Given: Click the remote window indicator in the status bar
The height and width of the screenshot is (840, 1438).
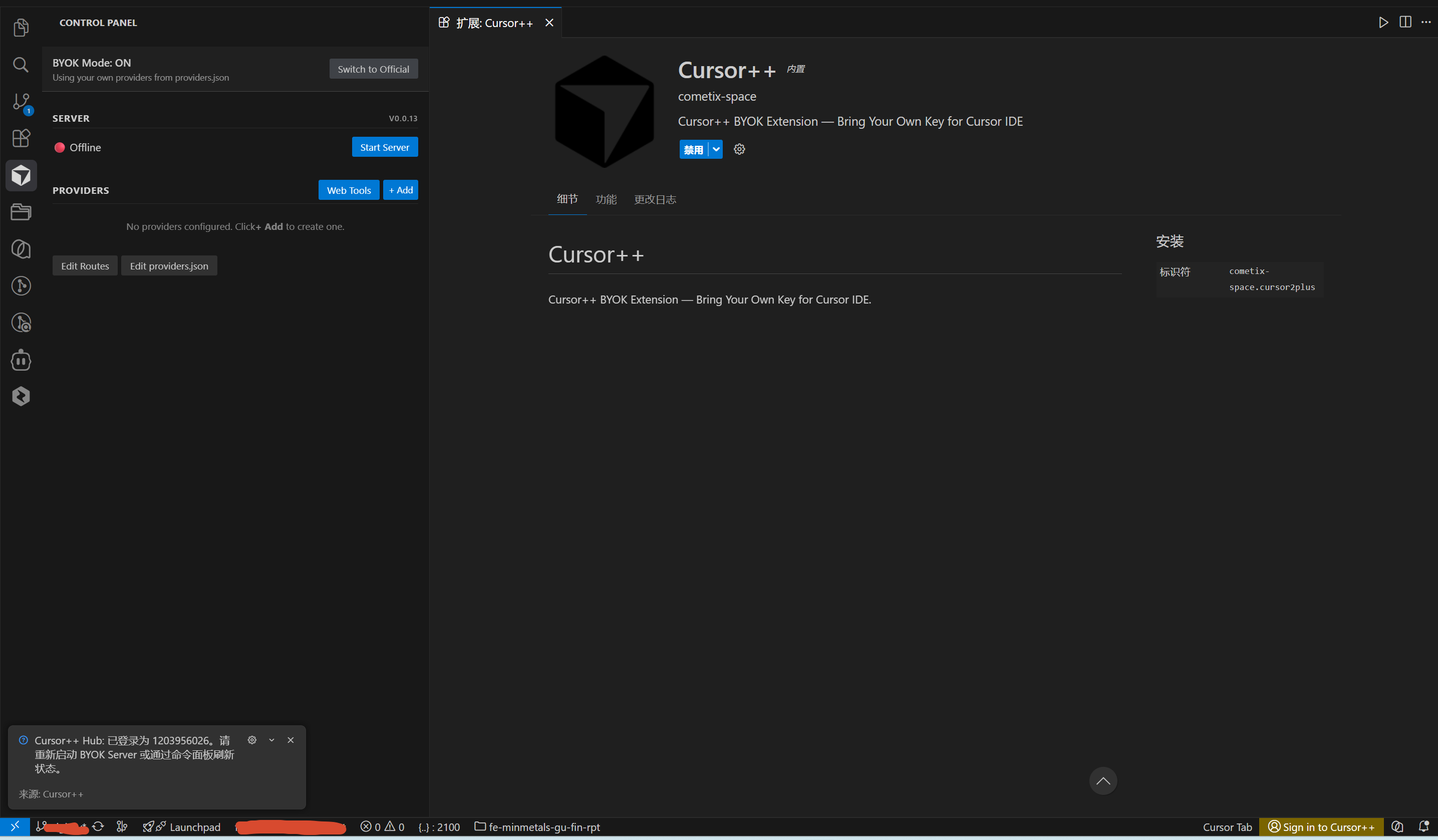Looking at the screenshot, I should click(15, 826).
